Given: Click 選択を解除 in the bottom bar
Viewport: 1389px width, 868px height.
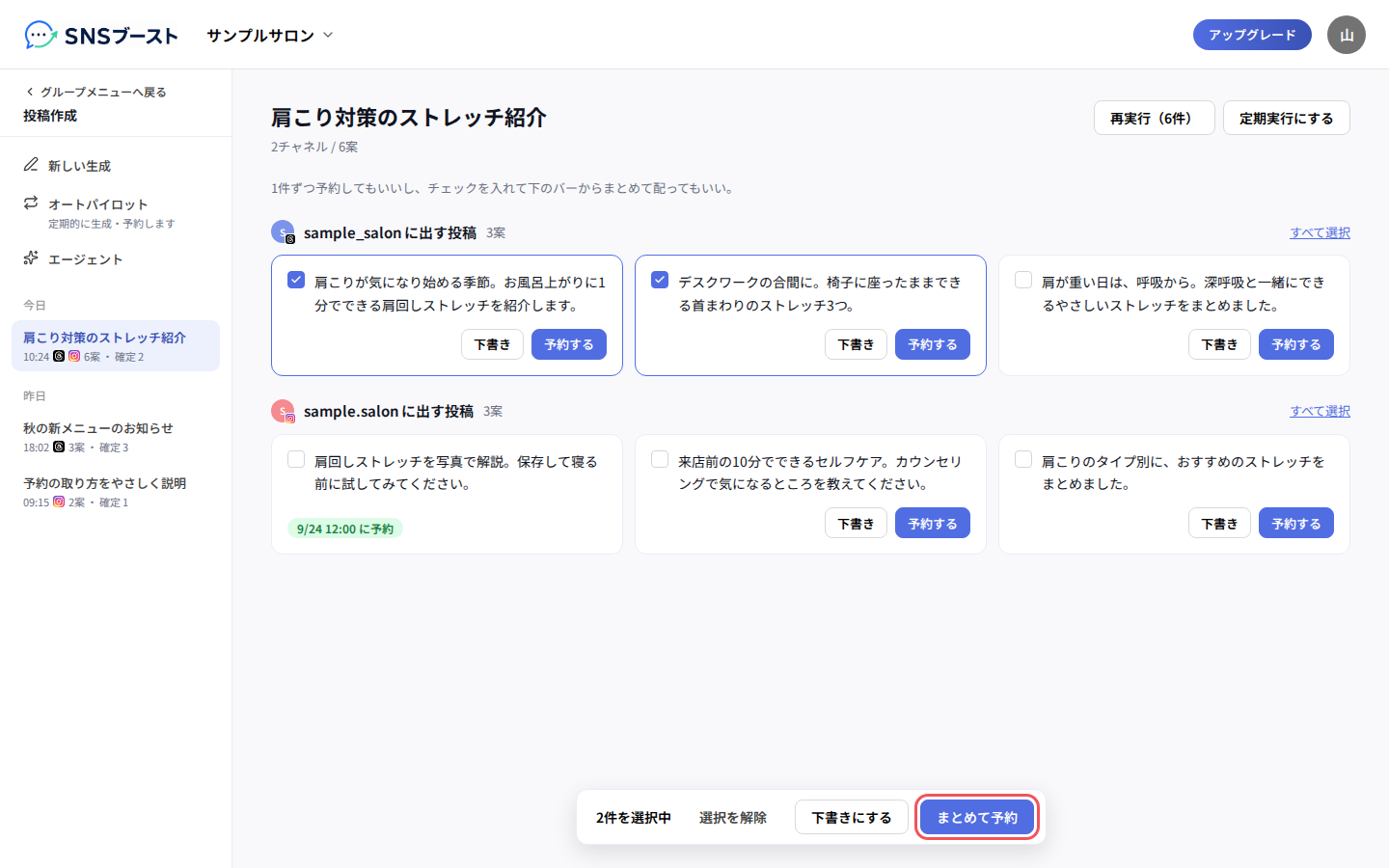Looking at the screenshot, I should 733,817.
